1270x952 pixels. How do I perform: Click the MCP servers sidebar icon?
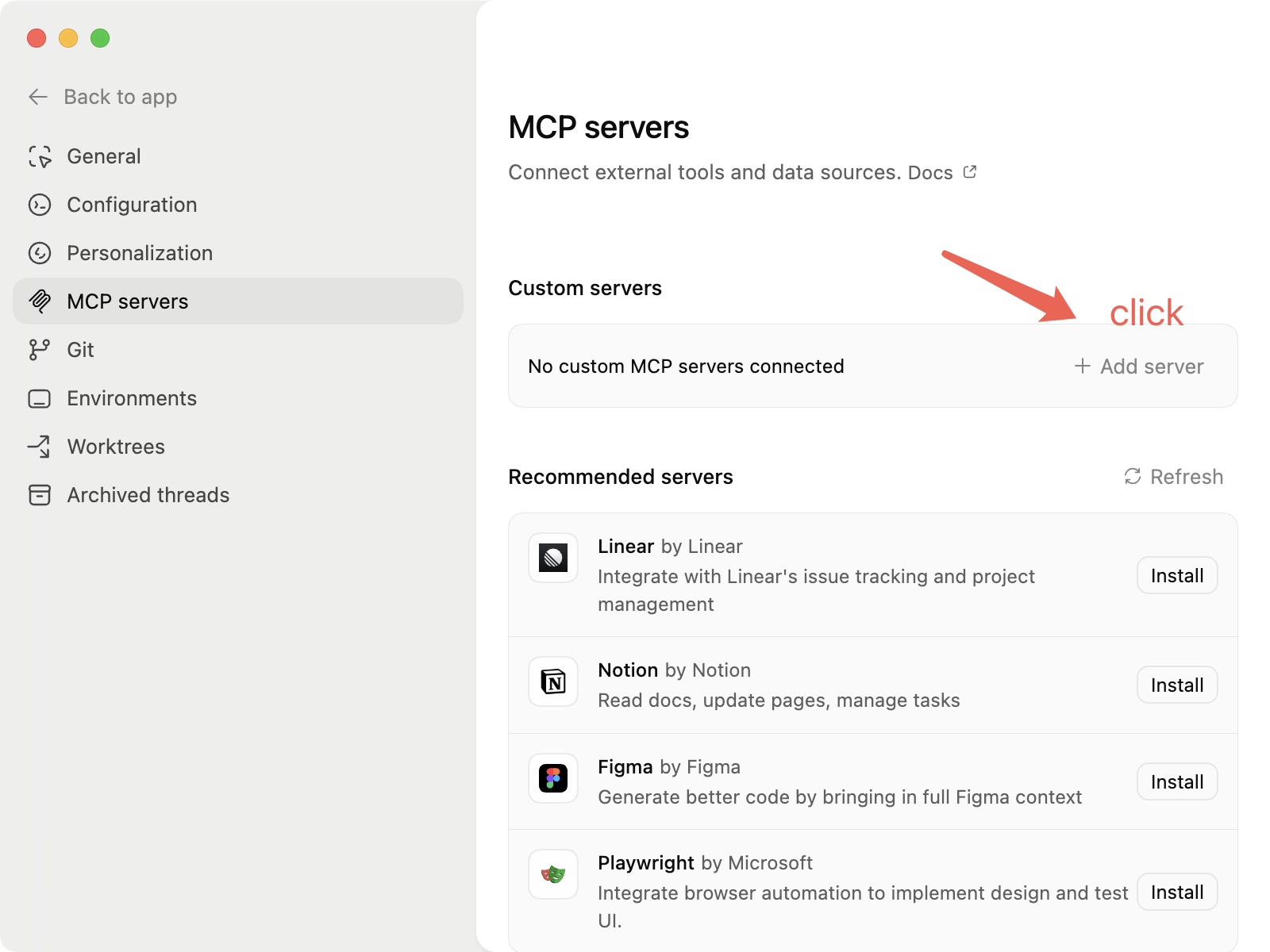pyautogui.click(x=40, y=301)
